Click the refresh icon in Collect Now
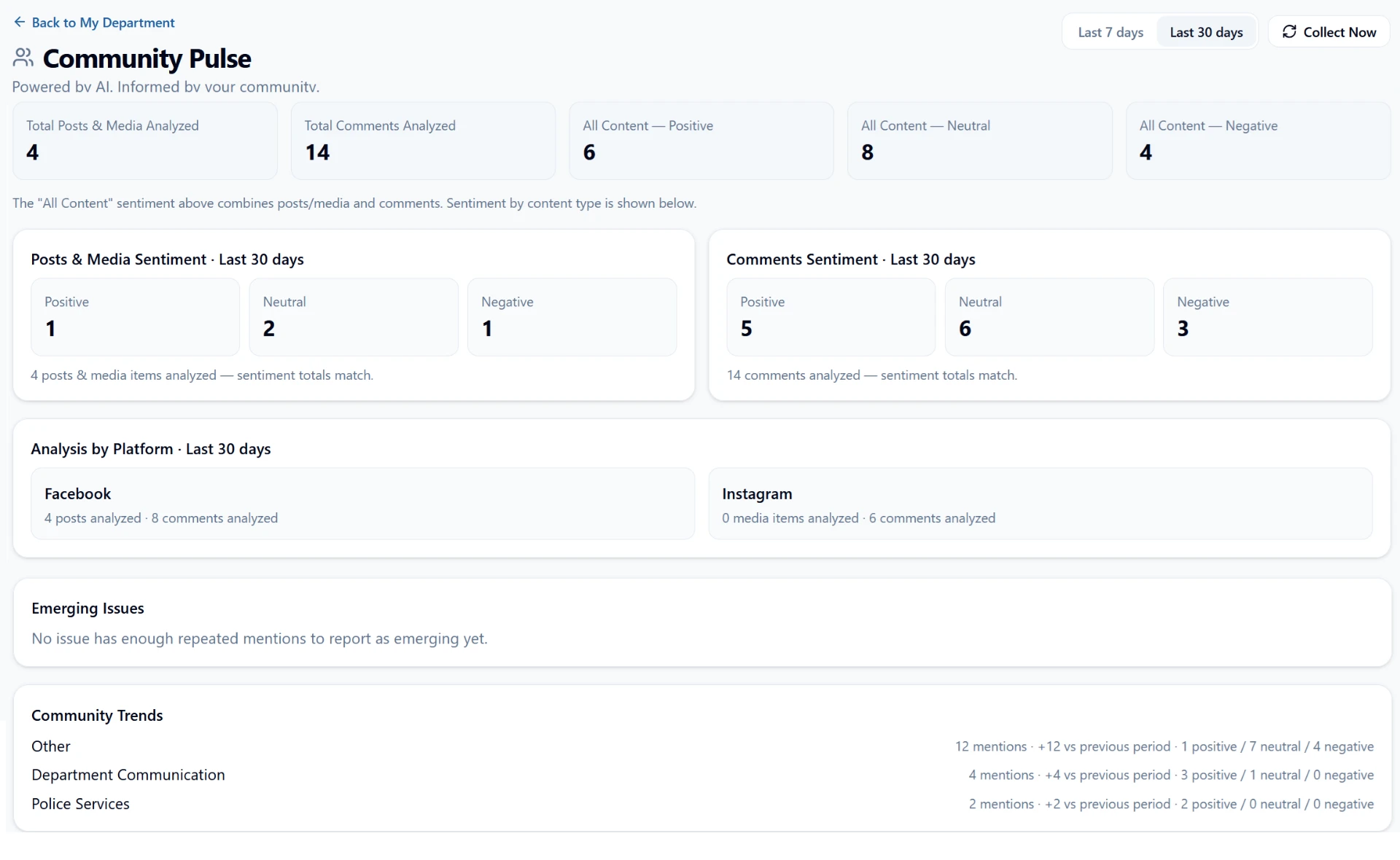This screenshot has height=860, width=1400. pyautogui.click(x=1289, y=32)
